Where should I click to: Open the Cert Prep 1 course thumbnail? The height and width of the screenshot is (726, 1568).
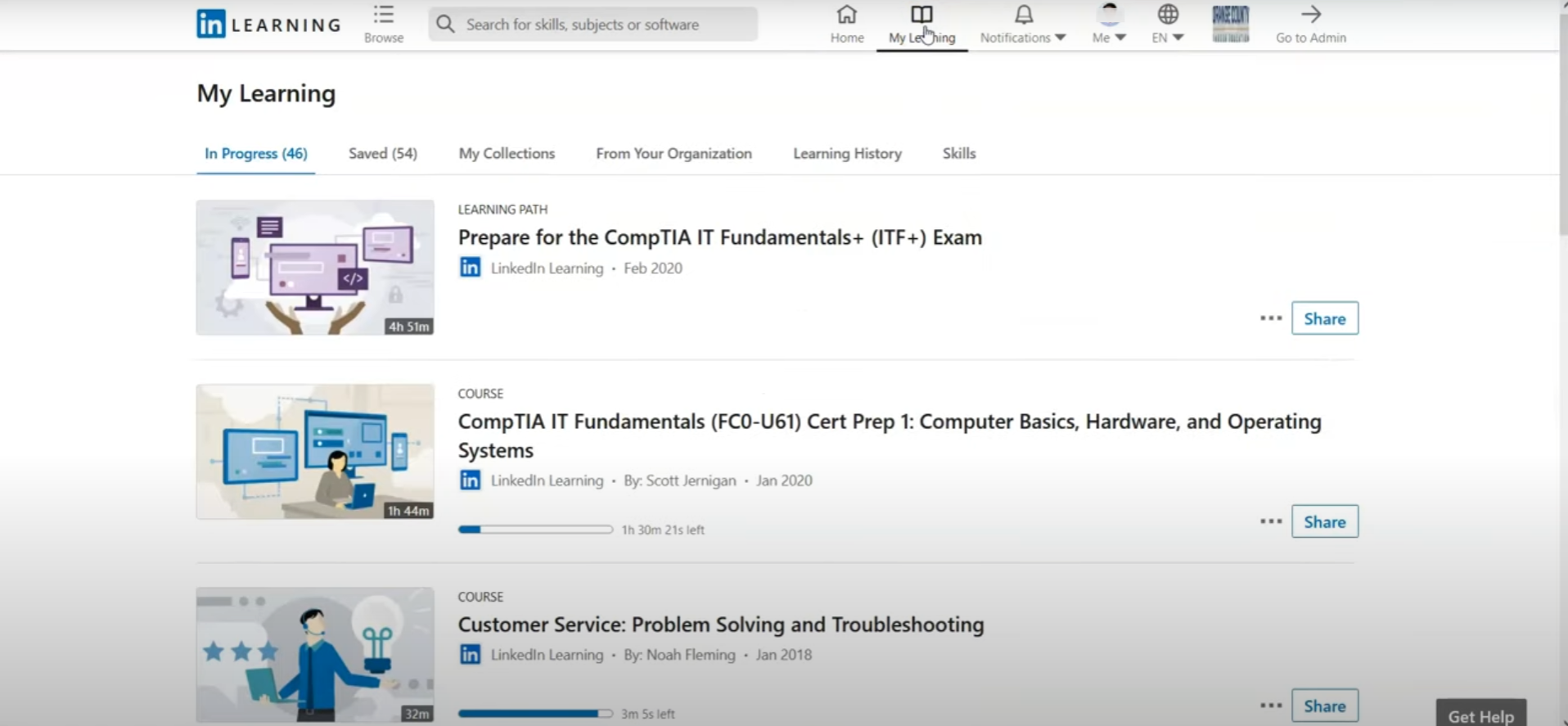(315, 452)
